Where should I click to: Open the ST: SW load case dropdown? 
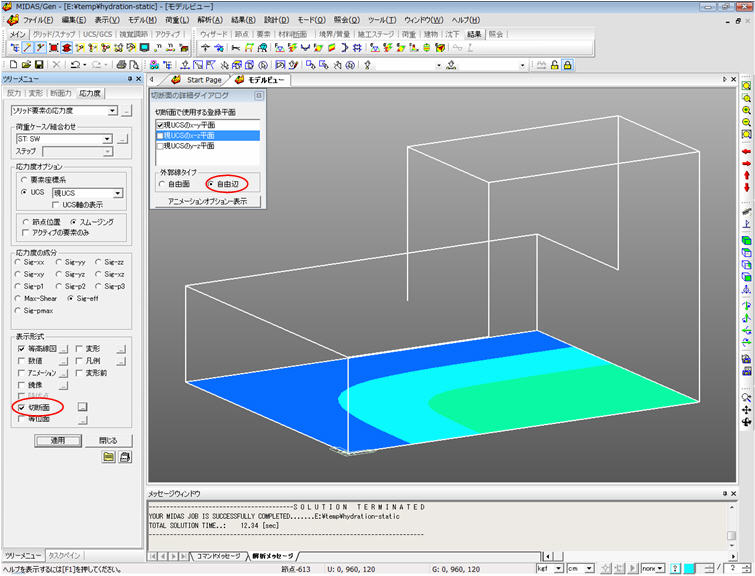pyautogui.click(x=107, y=139)
